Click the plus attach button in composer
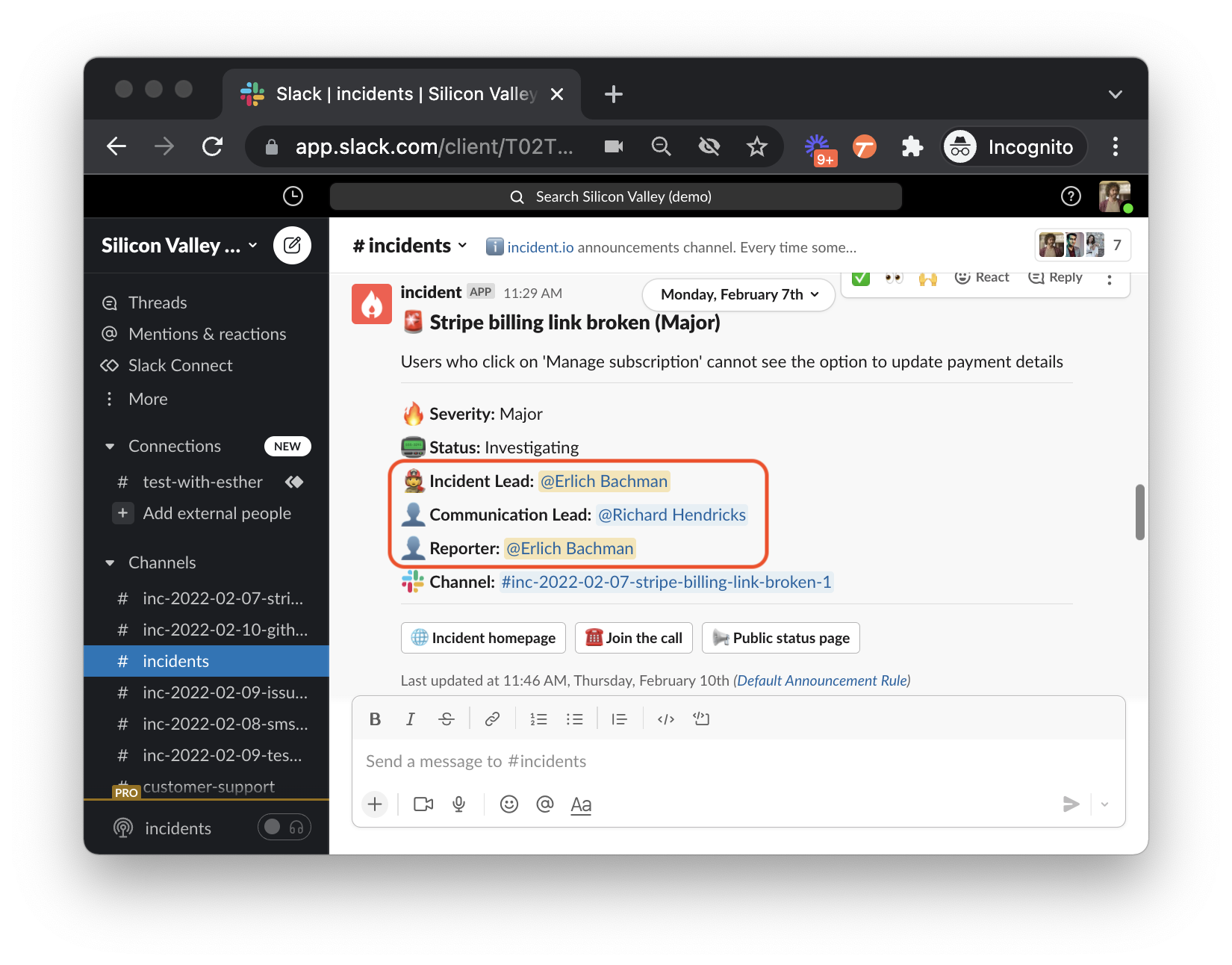1232x965 pixels. (375, 804)
